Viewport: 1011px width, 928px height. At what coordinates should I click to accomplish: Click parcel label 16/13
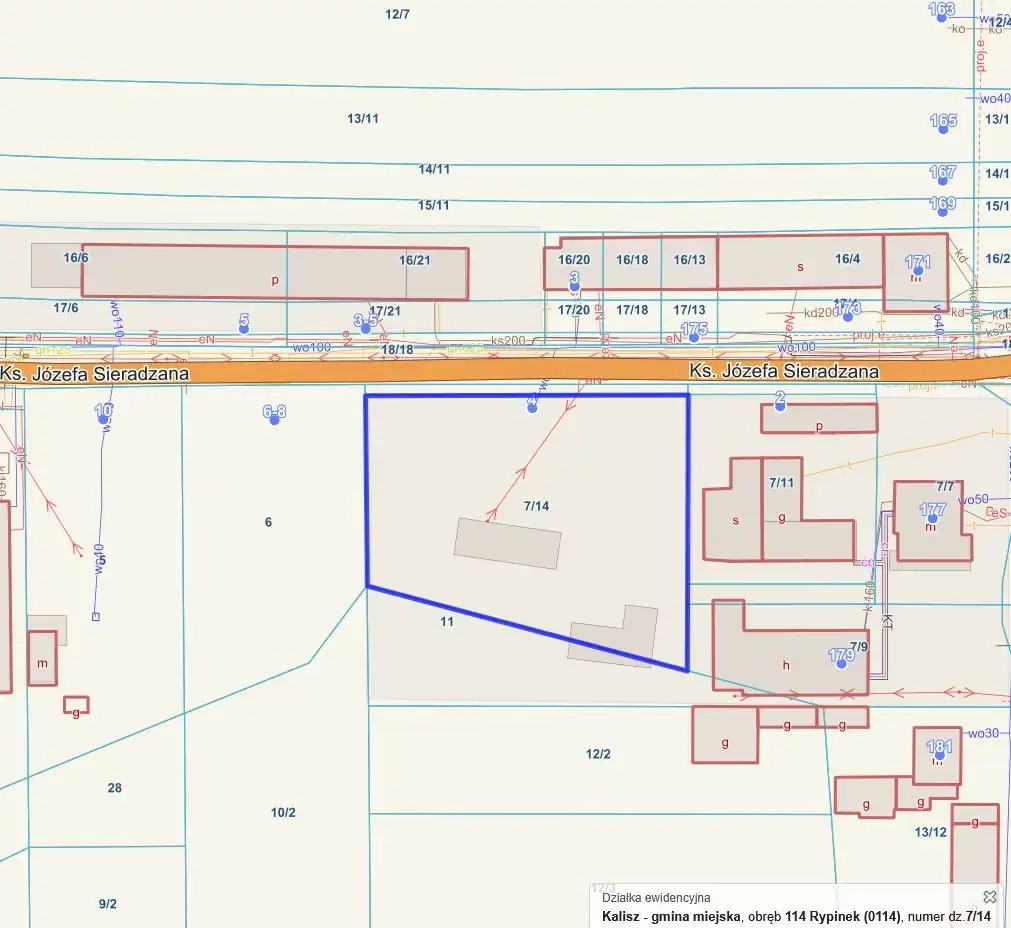[689, 260]
